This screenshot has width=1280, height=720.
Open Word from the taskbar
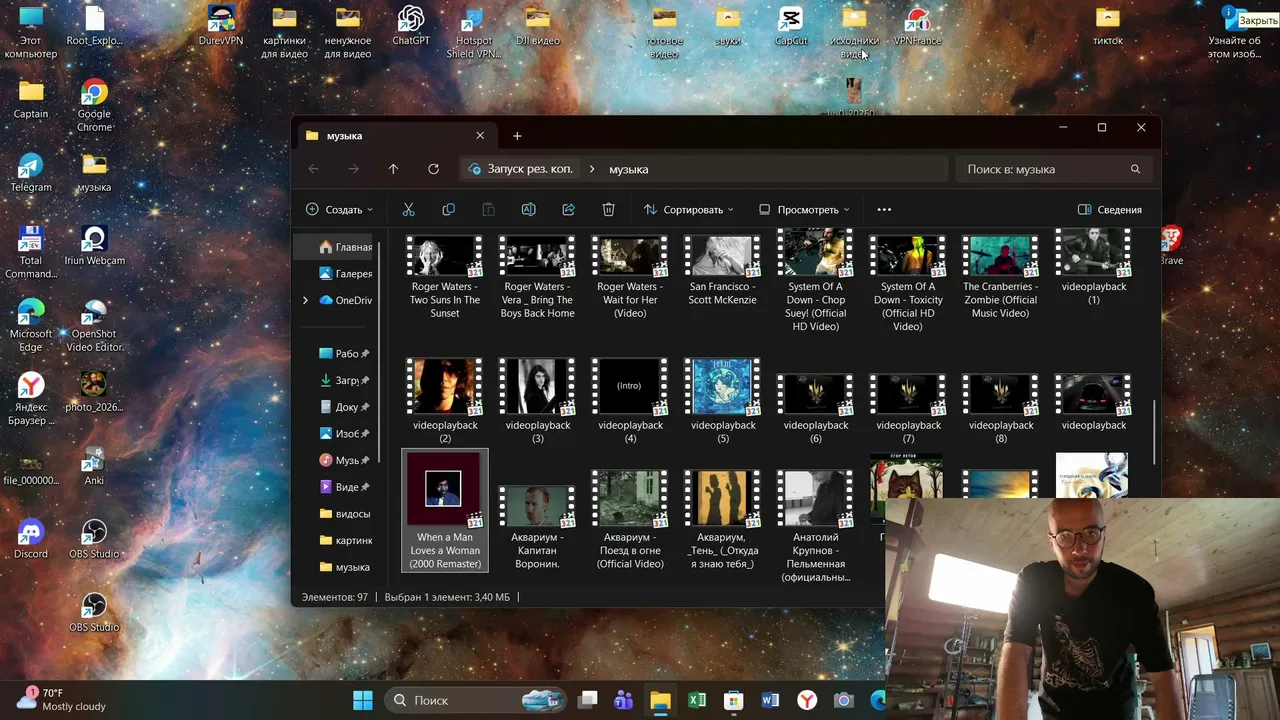[769, 700]
